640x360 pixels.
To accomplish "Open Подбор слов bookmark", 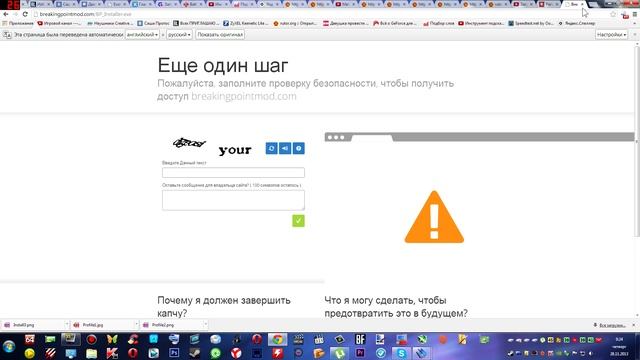I will [439, 23].
